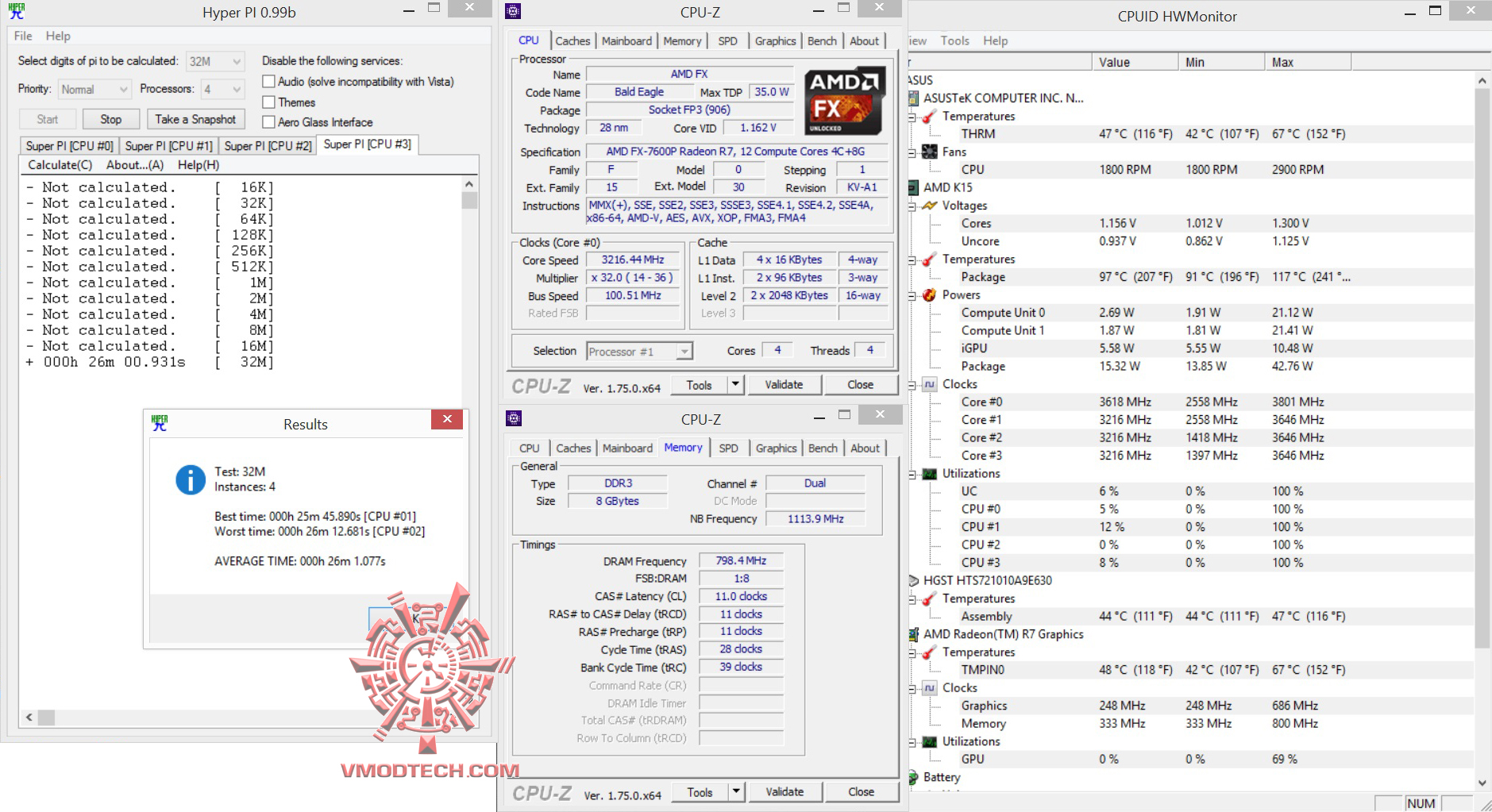1492x812 pixels.
Task: Click the HWMonitor vertical scrollbar thumb
Action: pyautogui.click(x=1482, y=369)
